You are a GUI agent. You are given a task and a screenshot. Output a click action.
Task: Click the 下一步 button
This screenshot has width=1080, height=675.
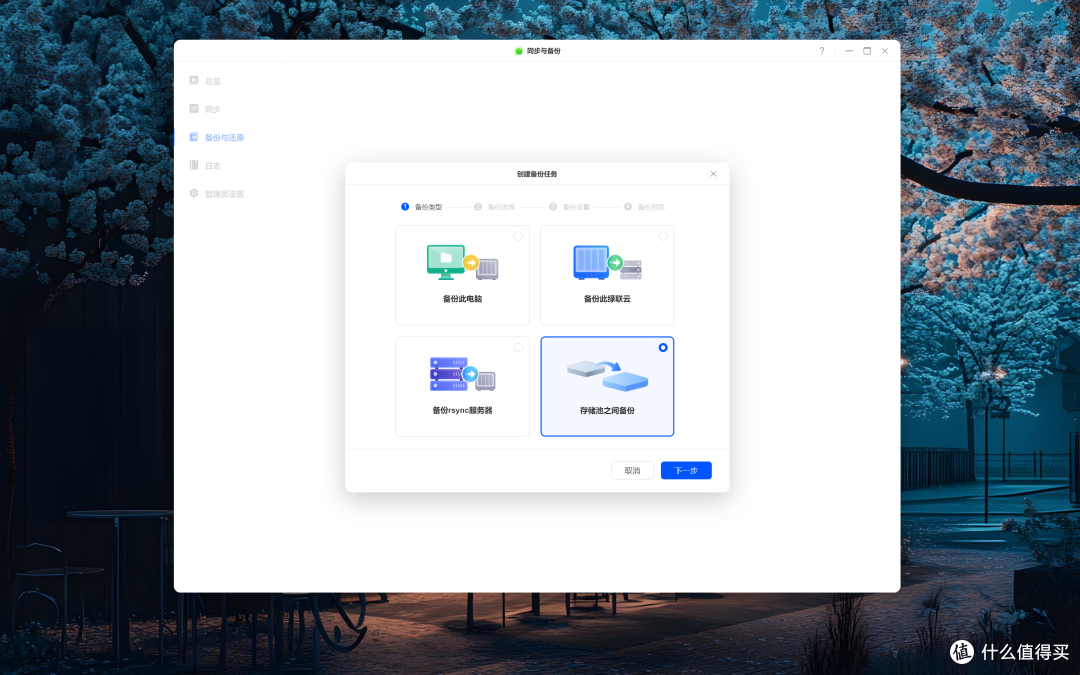(686, 470)
